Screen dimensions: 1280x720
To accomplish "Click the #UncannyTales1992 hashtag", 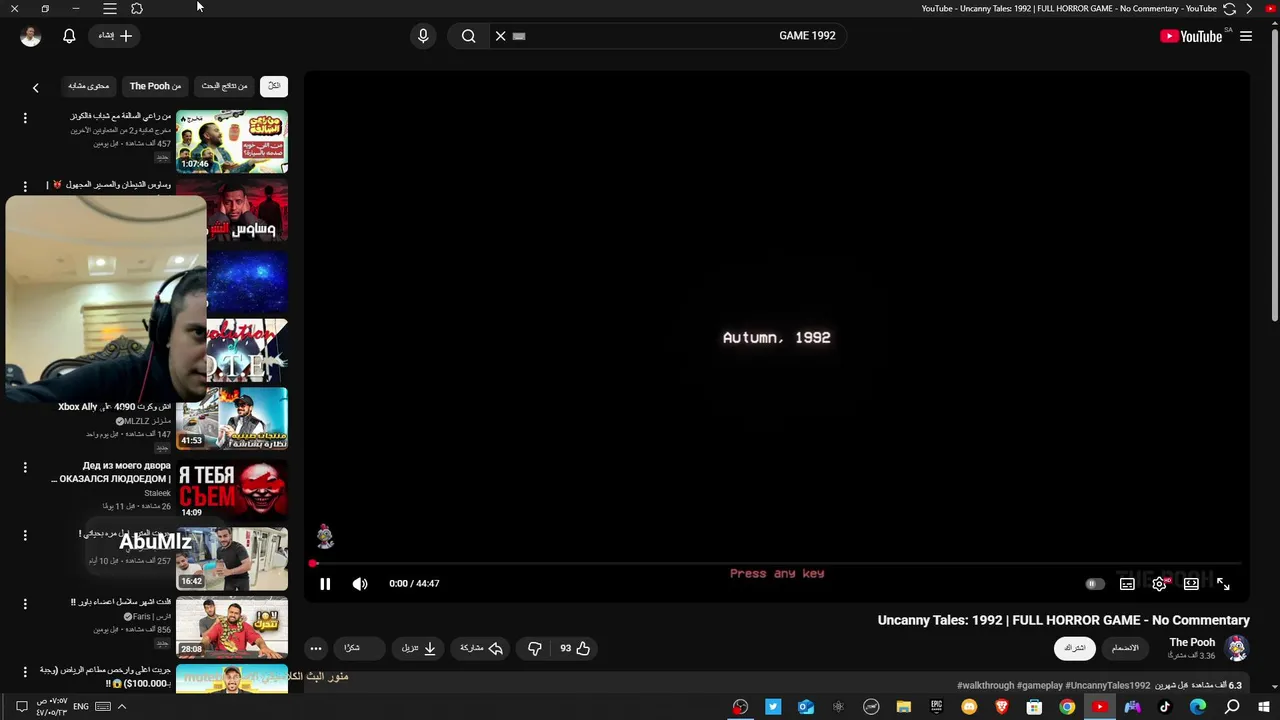I will 1108,685.
